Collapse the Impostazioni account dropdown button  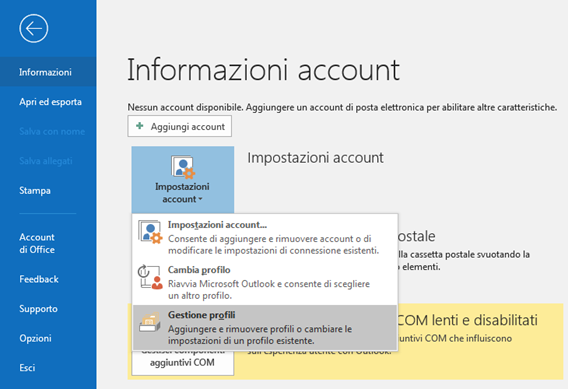tap(183, 180)
